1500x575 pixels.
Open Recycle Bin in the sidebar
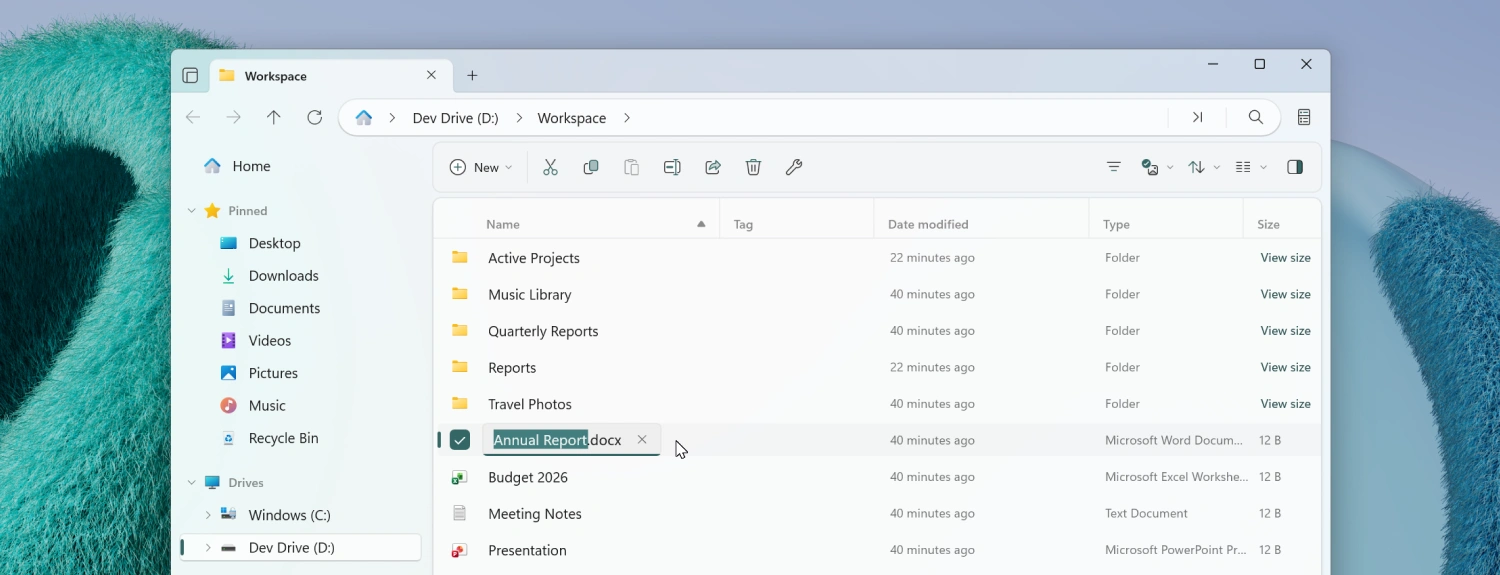(x=300, y=438)
